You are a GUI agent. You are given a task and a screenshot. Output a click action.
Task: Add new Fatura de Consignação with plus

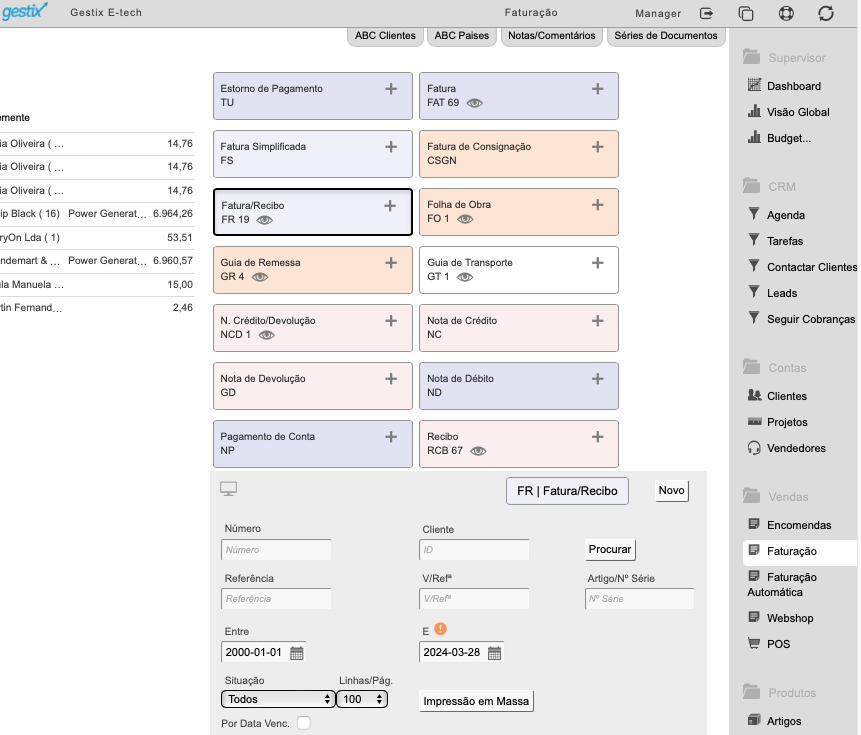[x=598, y=147]
